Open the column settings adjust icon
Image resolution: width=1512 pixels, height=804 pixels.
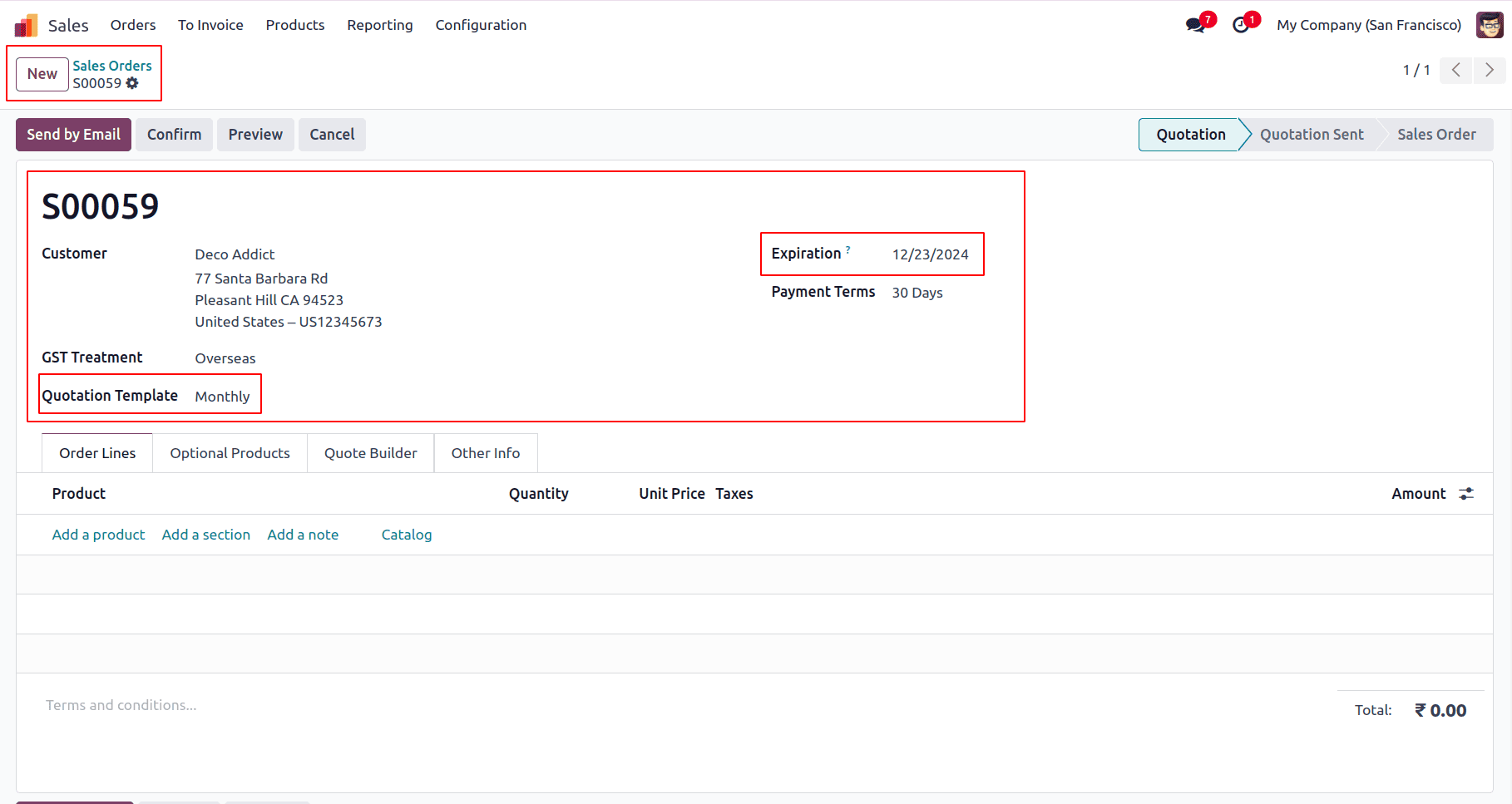click(1466, 494)
